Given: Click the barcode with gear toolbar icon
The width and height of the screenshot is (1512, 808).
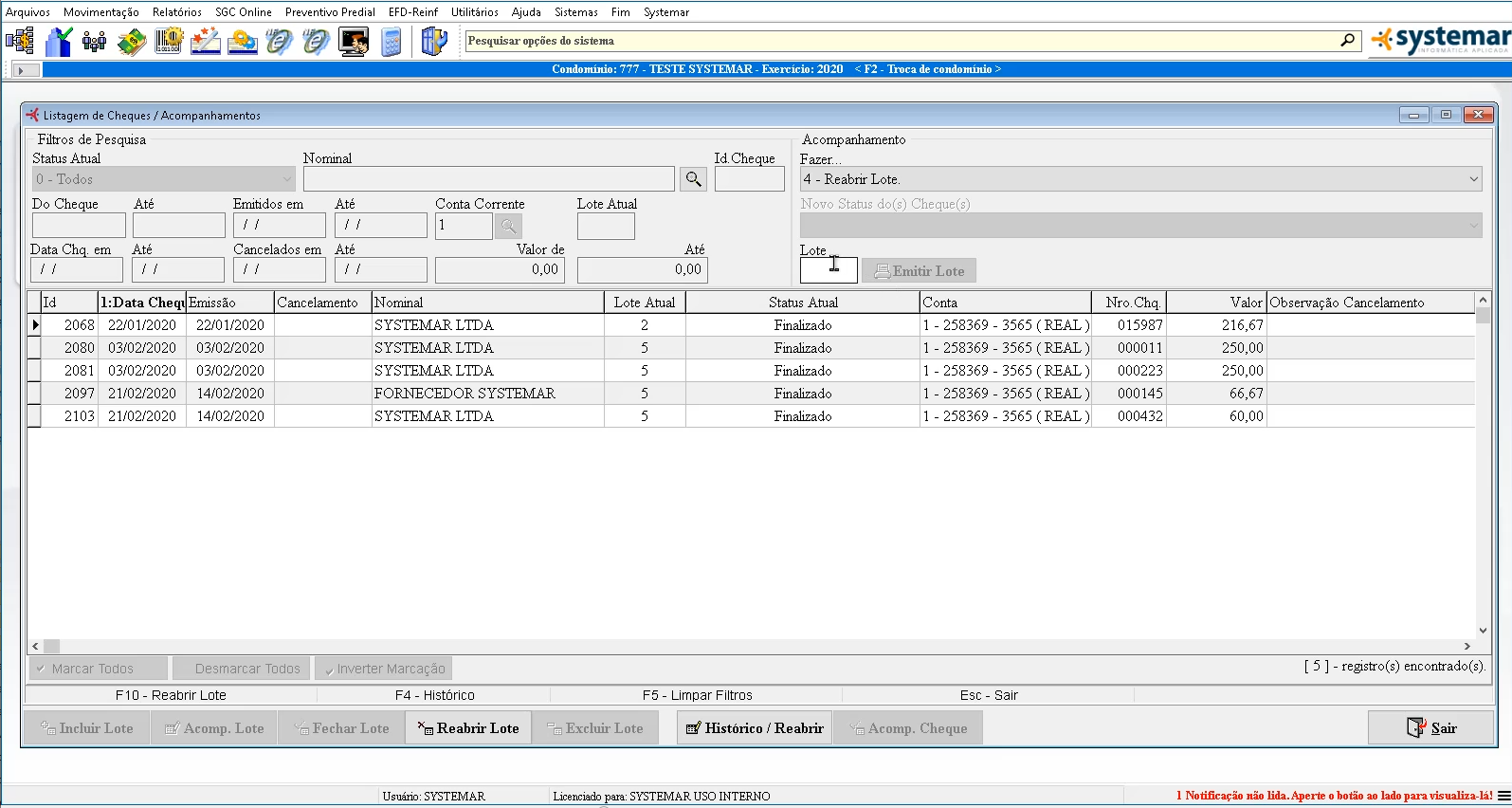Looking at the screenshot, I should (x=169, y=42).
